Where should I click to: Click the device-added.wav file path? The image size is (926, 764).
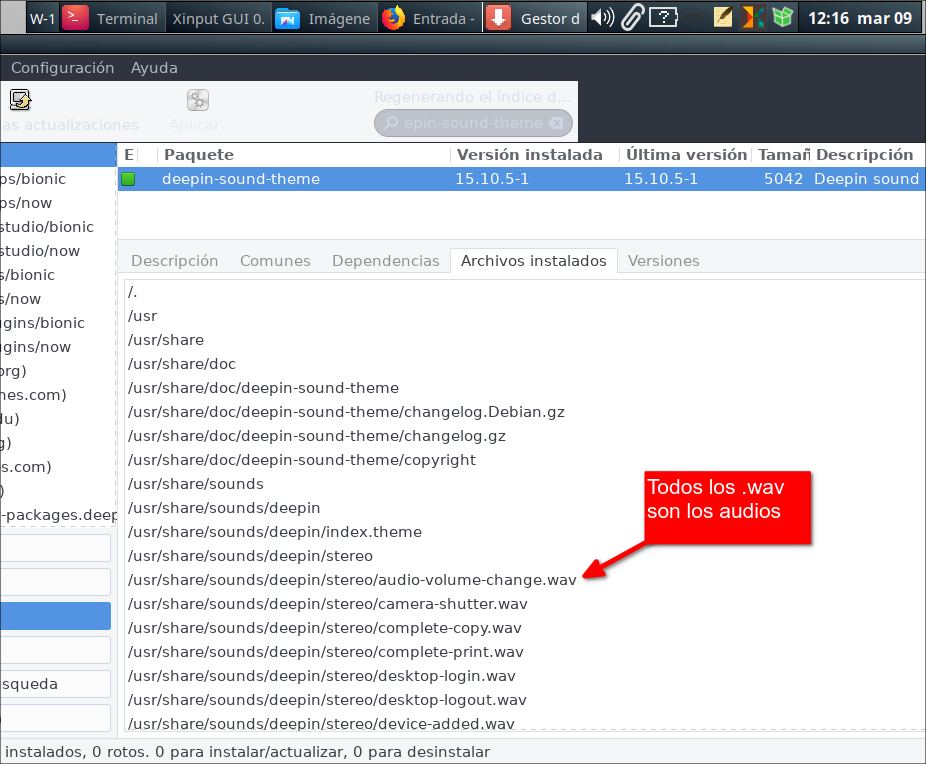tap(321, 723)
